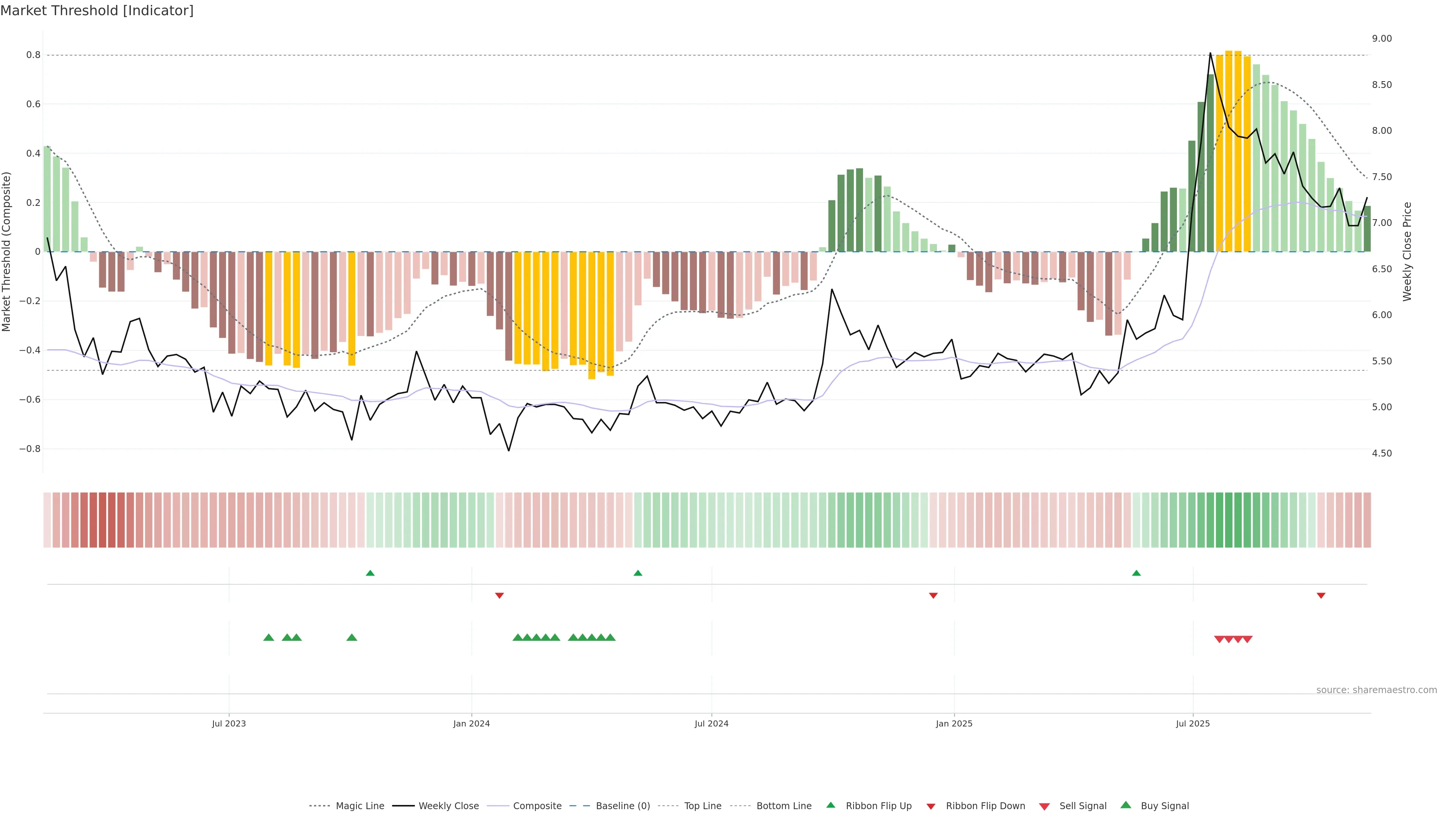Click the Top Line legend label
Screen dimensions: 1456x819
(703, 806)
